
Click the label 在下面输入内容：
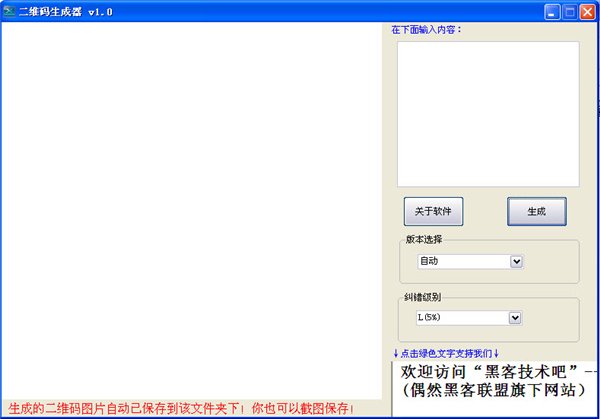pyautogui.click(x=426, y=30)
